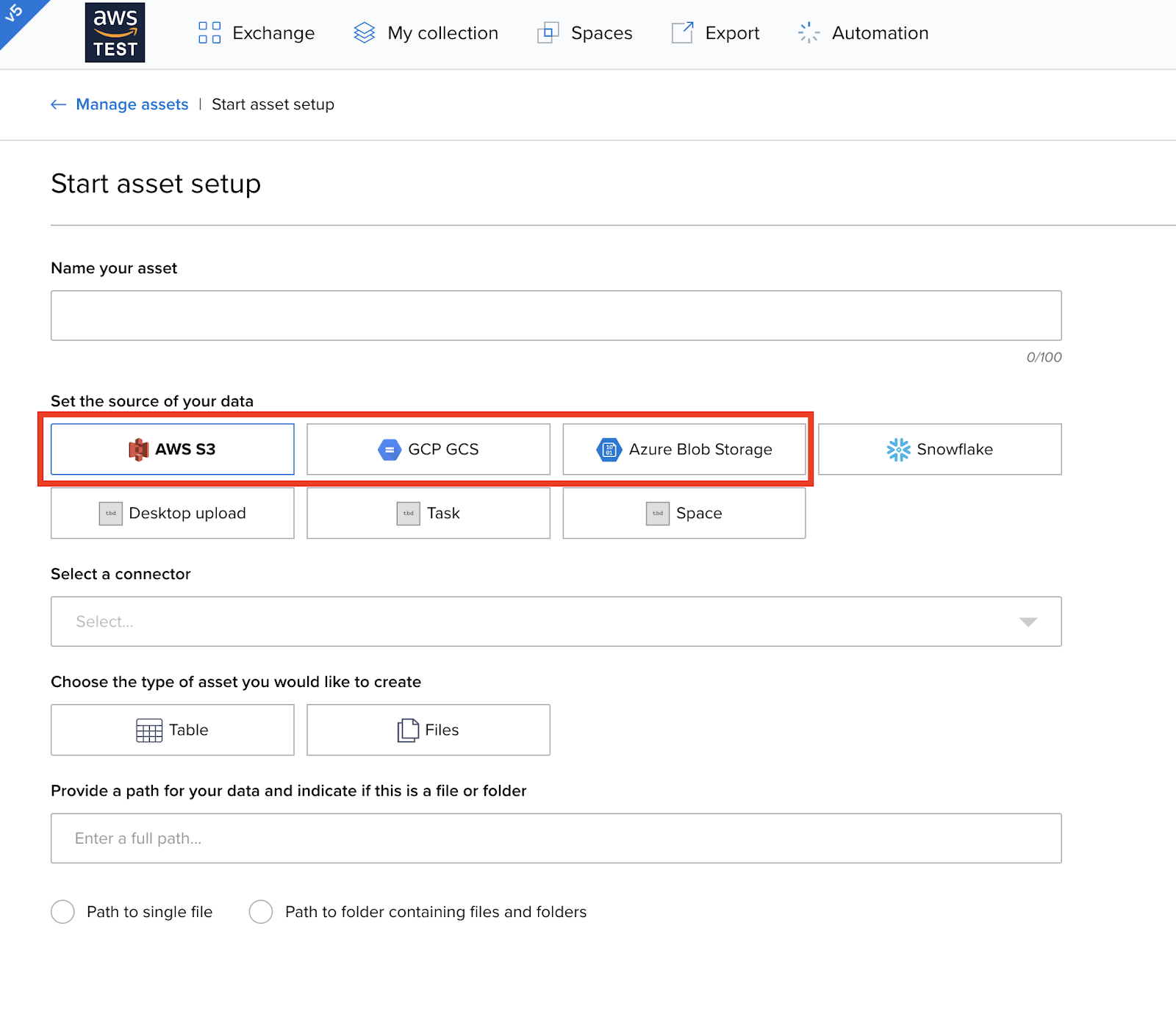1176x1031 pixels.
Task: Return to Manage assets link
Action: pos(132,104)
